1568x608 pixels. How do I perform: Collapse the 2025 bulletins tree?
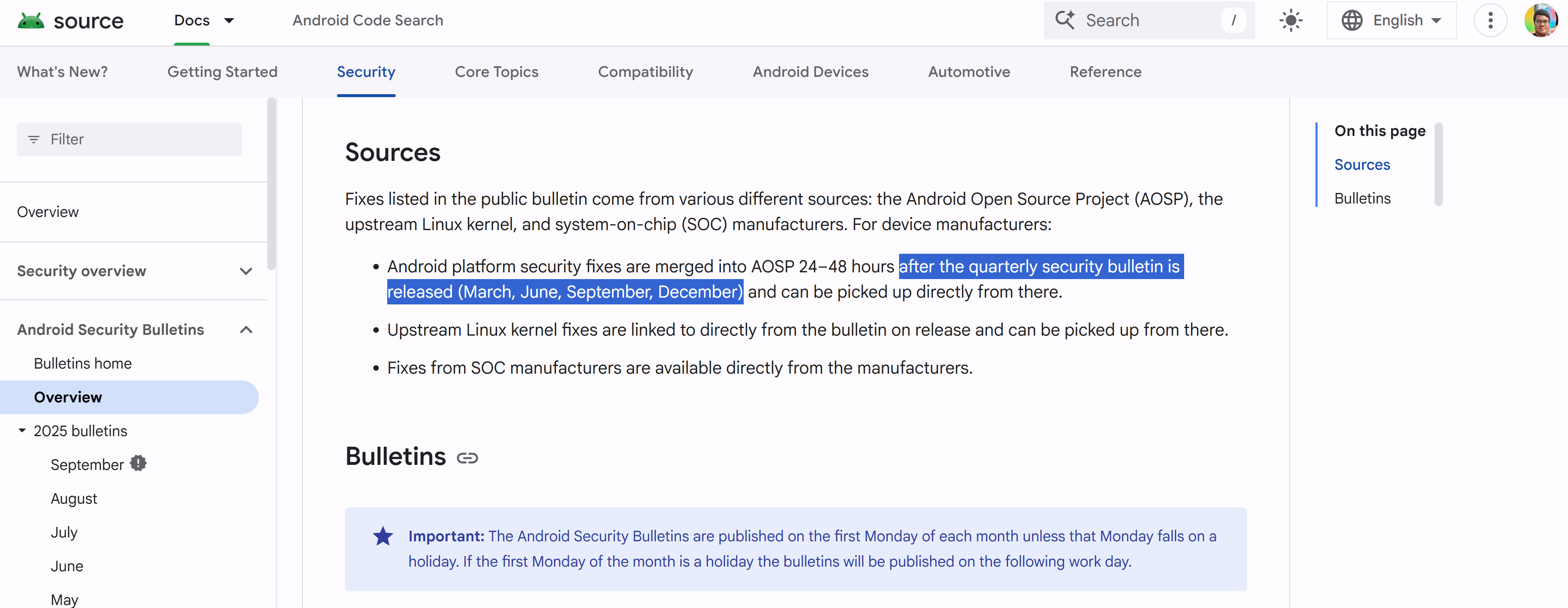[22, 431]
